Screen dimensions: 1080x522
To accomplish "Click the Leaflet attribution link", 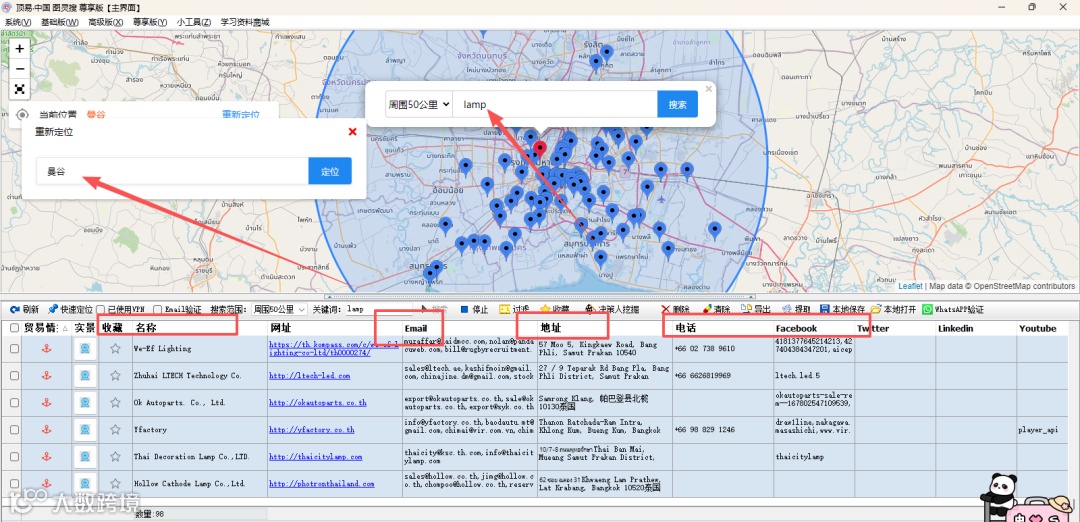I will tap(910, 286).
